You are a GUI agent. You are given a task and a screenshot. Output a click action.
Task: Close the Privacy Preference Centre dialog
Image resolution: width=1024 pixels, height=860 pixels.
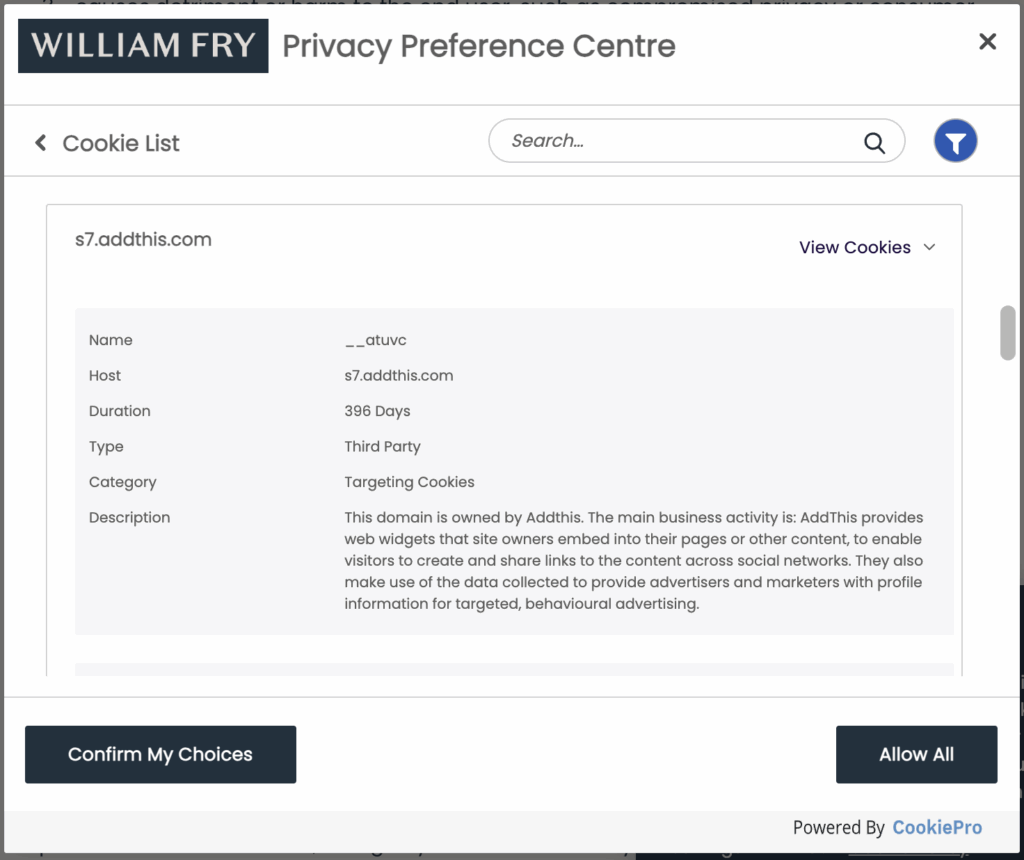[x=987, y=42]
